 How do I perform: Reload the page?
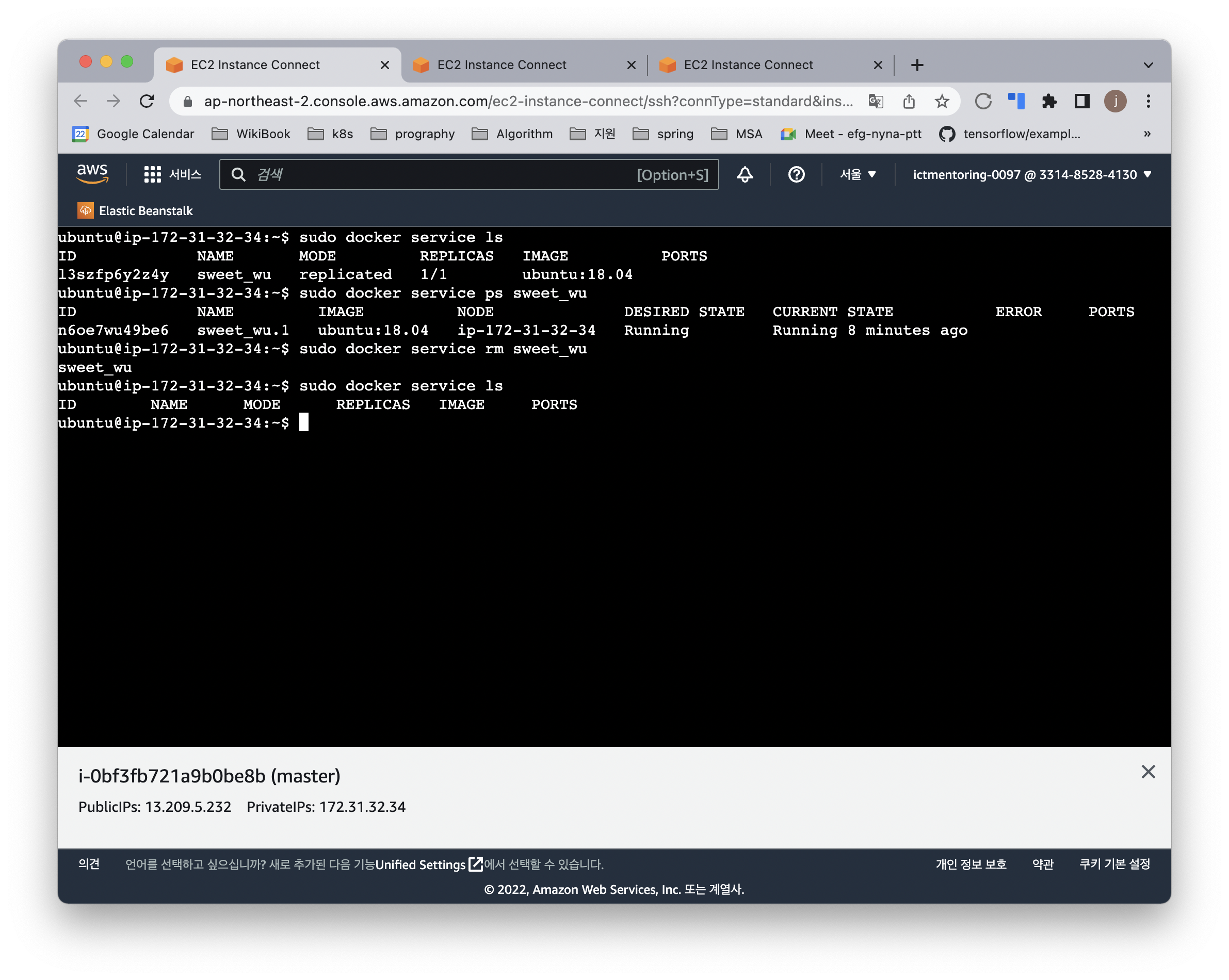[x=147, y=102]
